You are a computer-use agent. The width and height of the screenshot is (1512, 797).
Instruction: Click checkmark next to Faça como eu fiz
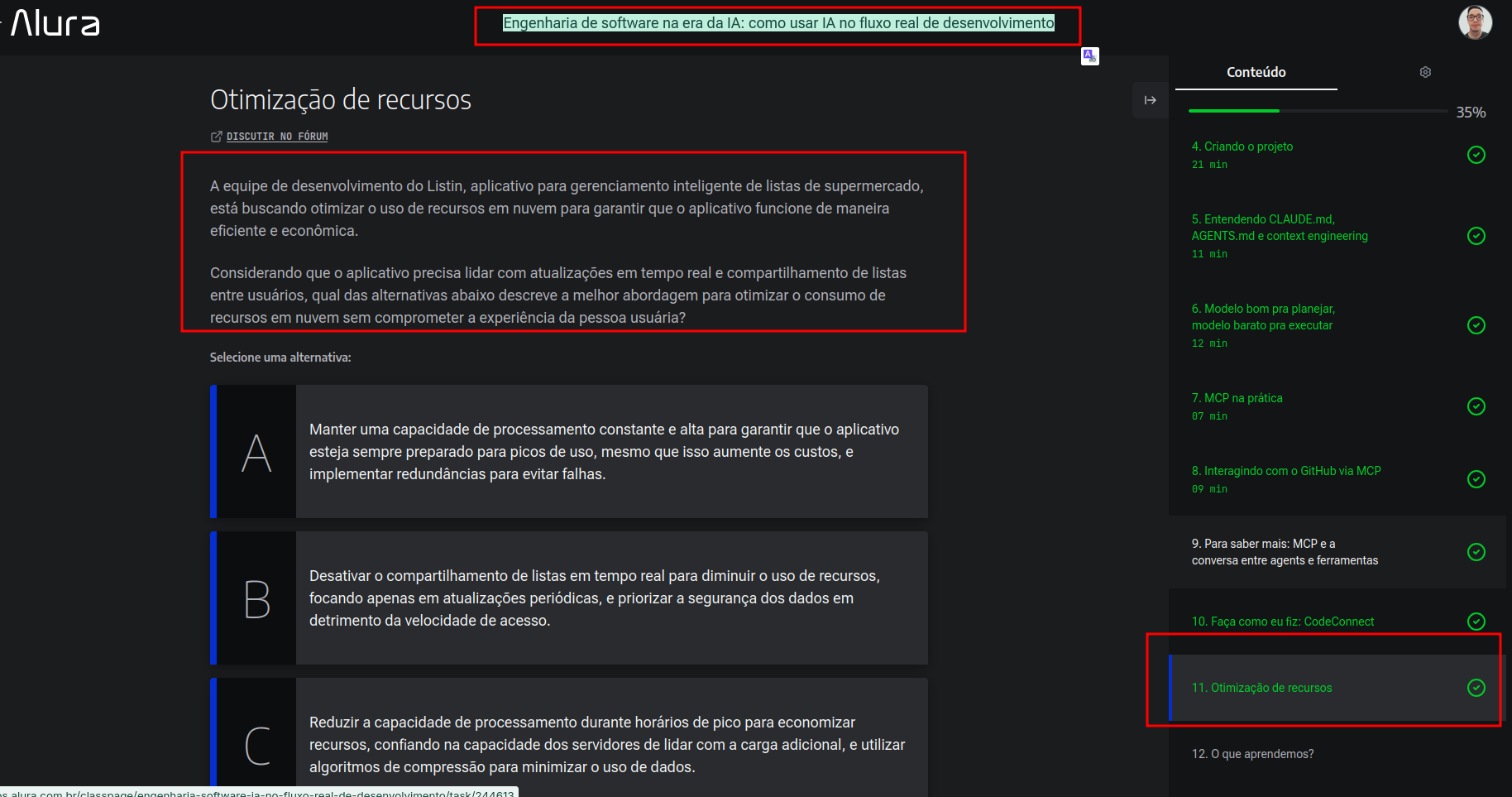1476,622
